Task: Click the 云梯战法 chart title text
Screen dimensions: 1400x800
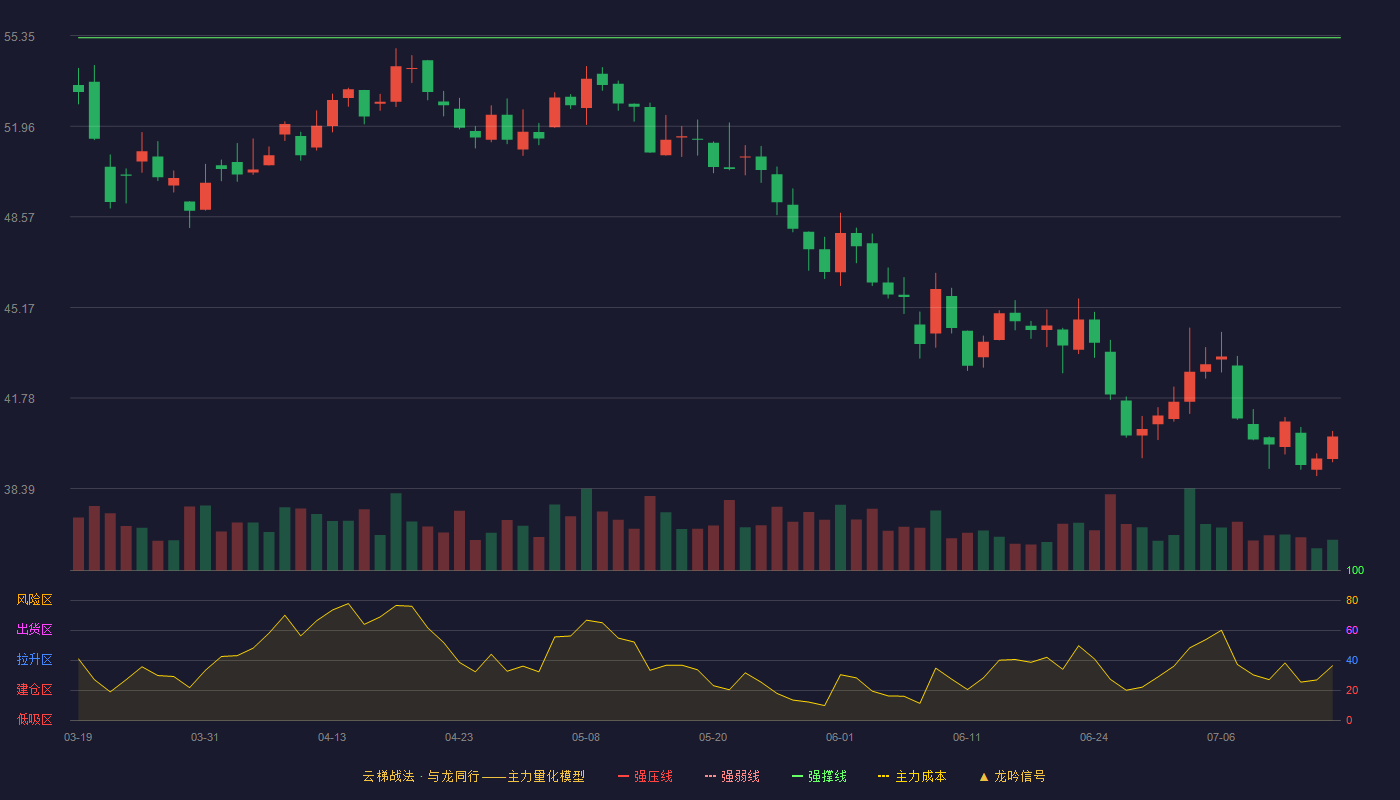Action: [388, 776]
